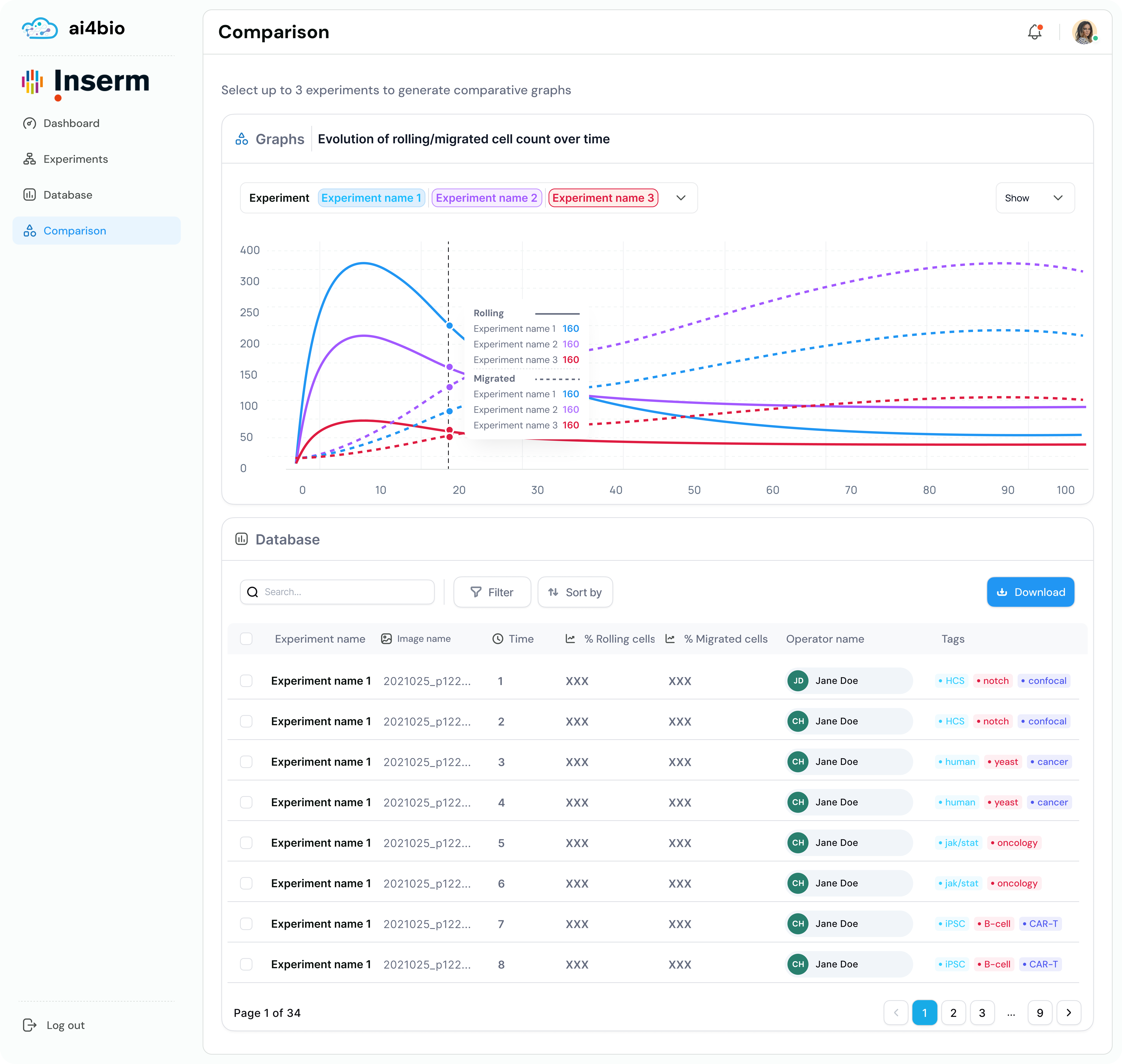1122x1064 pixels.
Task: Check the row with Time 4
Action: point(246,802)
